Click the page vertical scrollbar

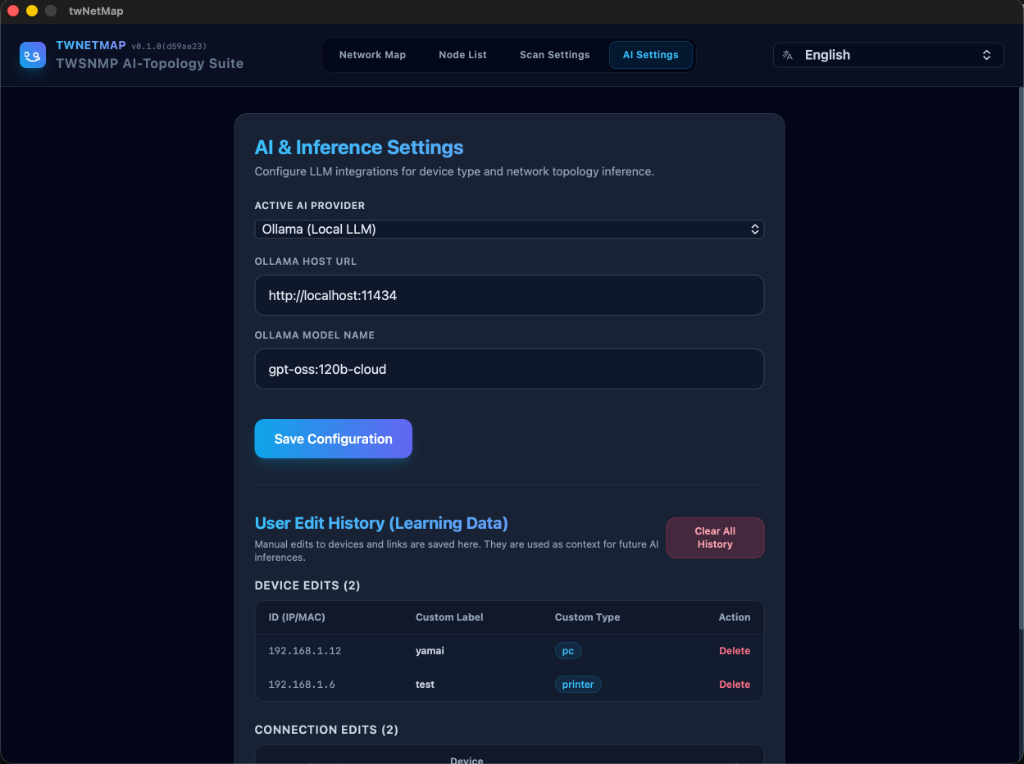1020,359
